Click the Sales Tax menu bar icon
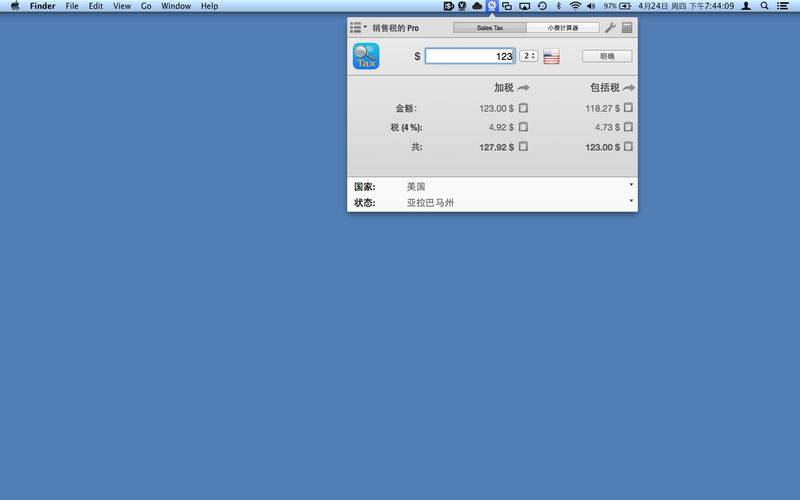The height and width of the screenshot is (500, 800). click(492, 6)
